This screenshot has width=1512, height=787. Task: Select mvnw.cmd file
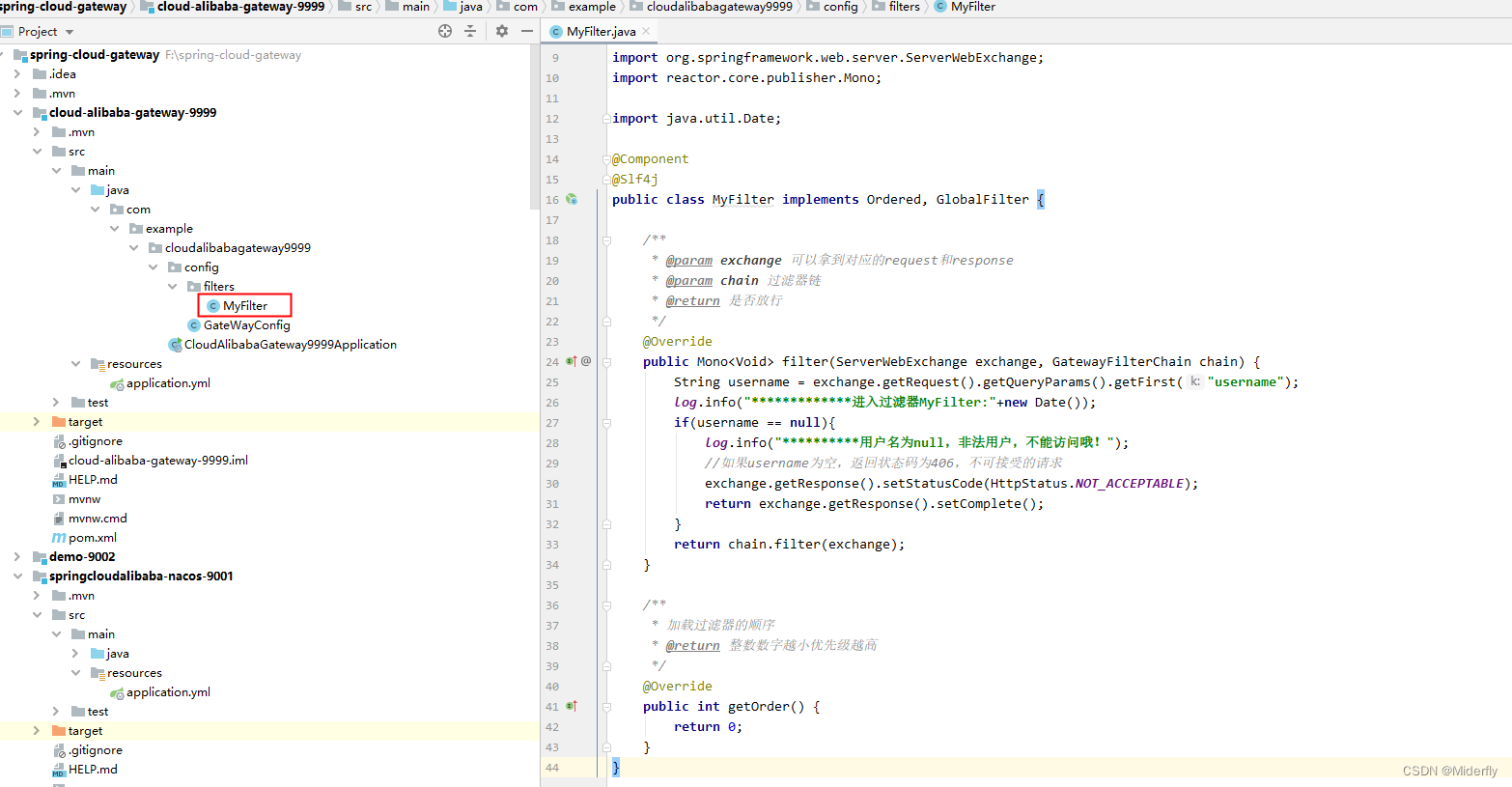coord(98,519)
